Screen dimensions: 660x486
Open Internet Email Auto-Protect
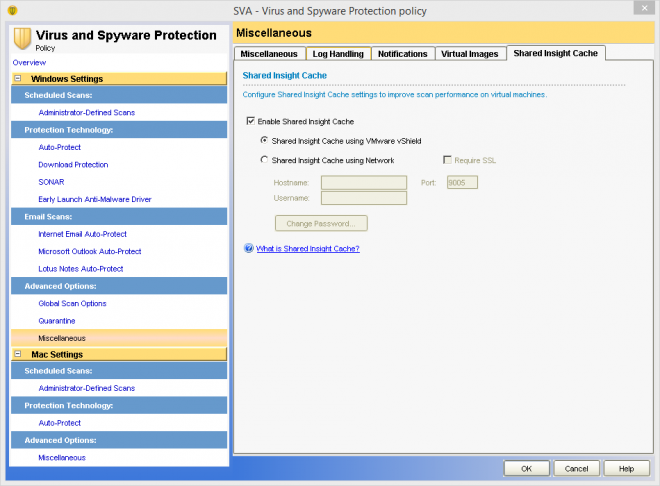82,234
